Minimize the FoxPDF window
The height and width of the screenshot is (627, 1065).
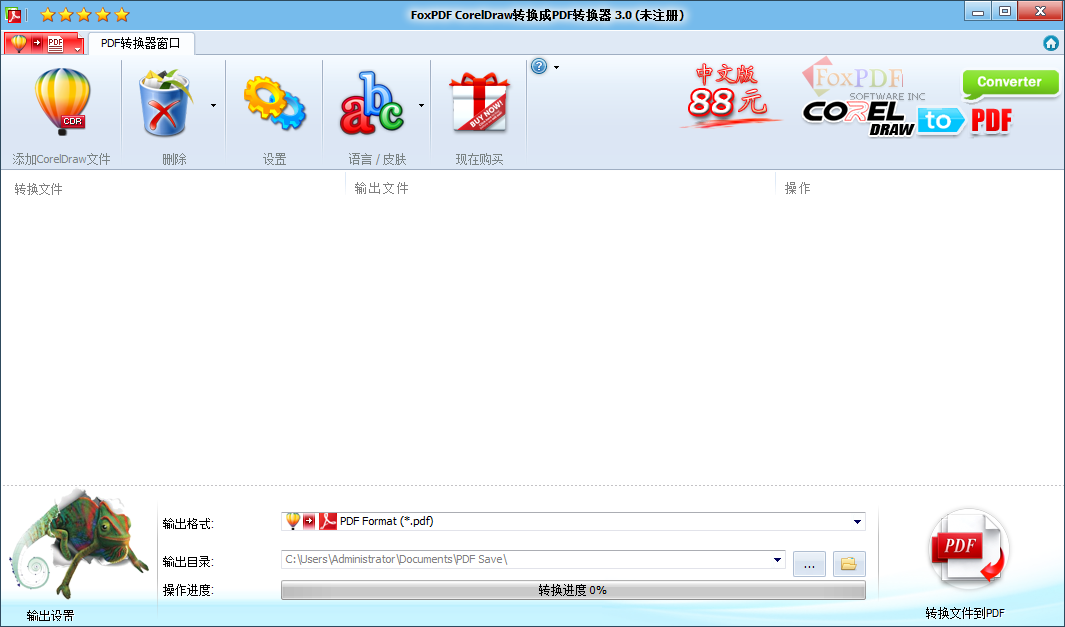pos(978,12)
